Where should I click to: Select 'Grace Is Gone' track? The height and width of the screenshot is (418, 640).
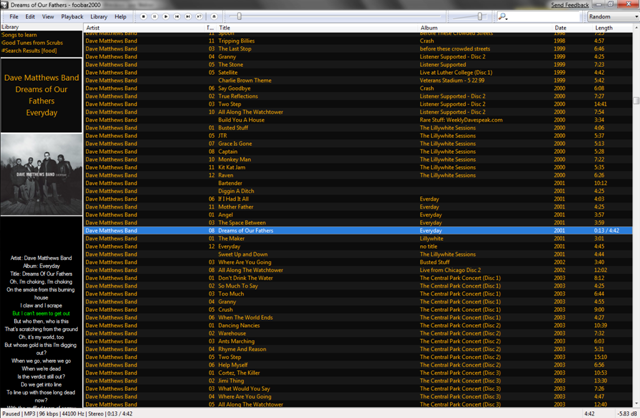[x=235, y=144]
